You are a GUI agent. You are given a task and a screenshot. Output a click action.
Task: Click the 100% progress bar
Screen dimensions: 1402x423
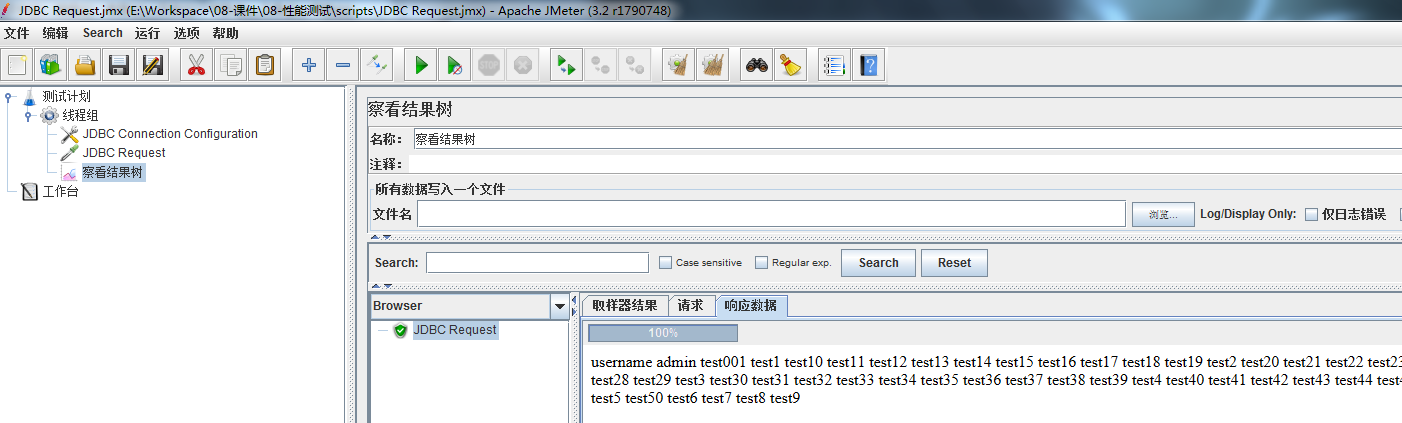[x=663, y=333]
